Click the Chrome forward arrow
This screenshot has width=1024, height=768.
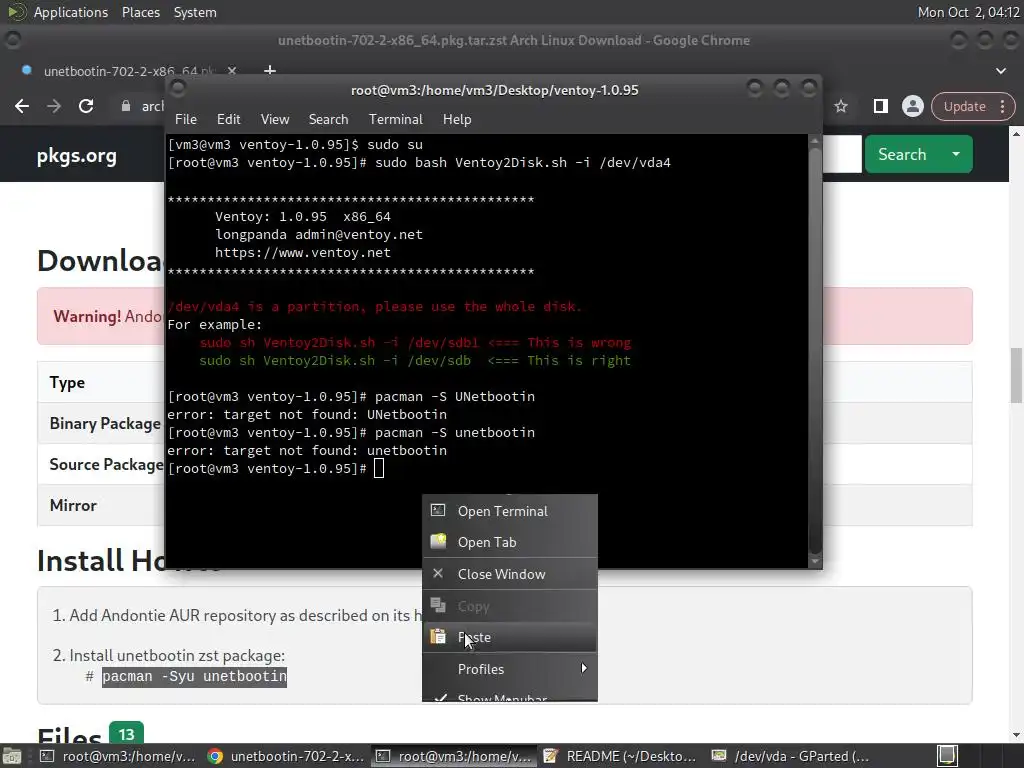pos(54,106)
